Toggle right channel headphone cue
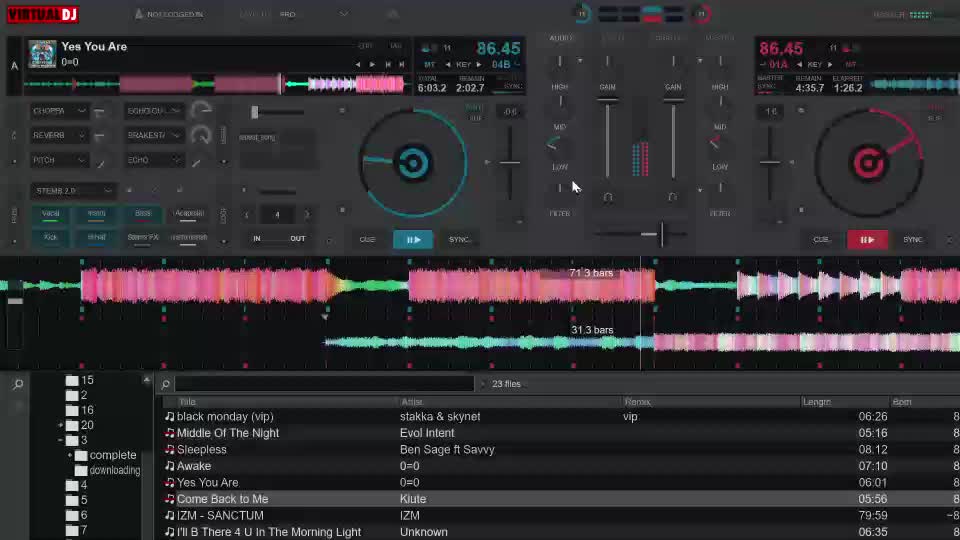Image resolution: width=960 pixels, height=540 pixels. 672,197
